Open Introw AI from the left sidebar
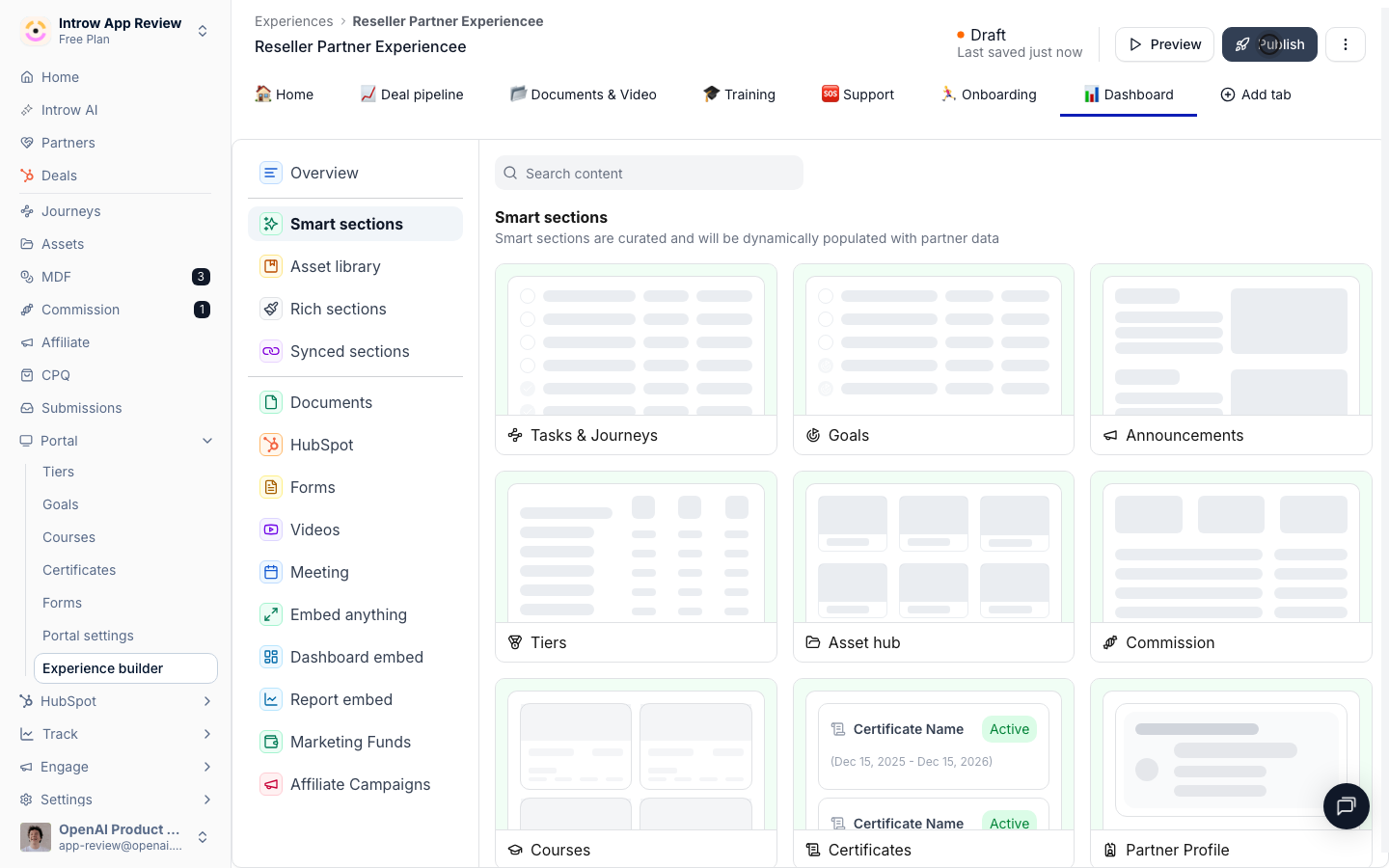Image resolution: width=1389 pixels, height=868 pixels. coord(69,110)
